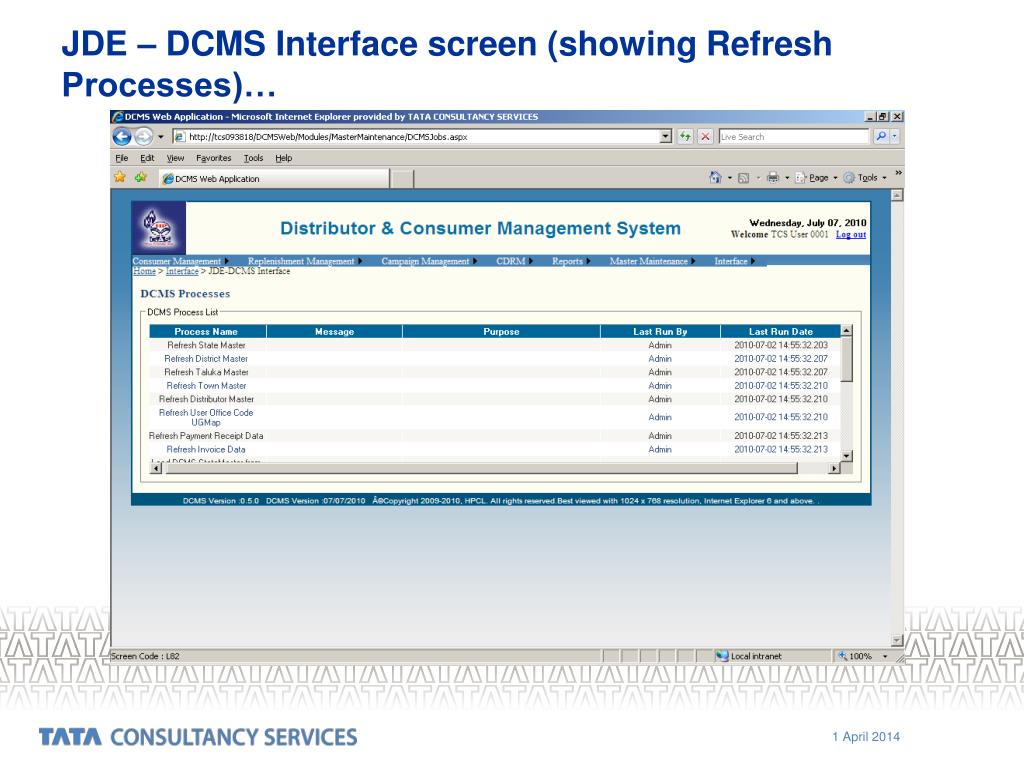This screenshot has height=768, width=1024.
Task: Open the Page menu in command bar
Action: (815, 178)
